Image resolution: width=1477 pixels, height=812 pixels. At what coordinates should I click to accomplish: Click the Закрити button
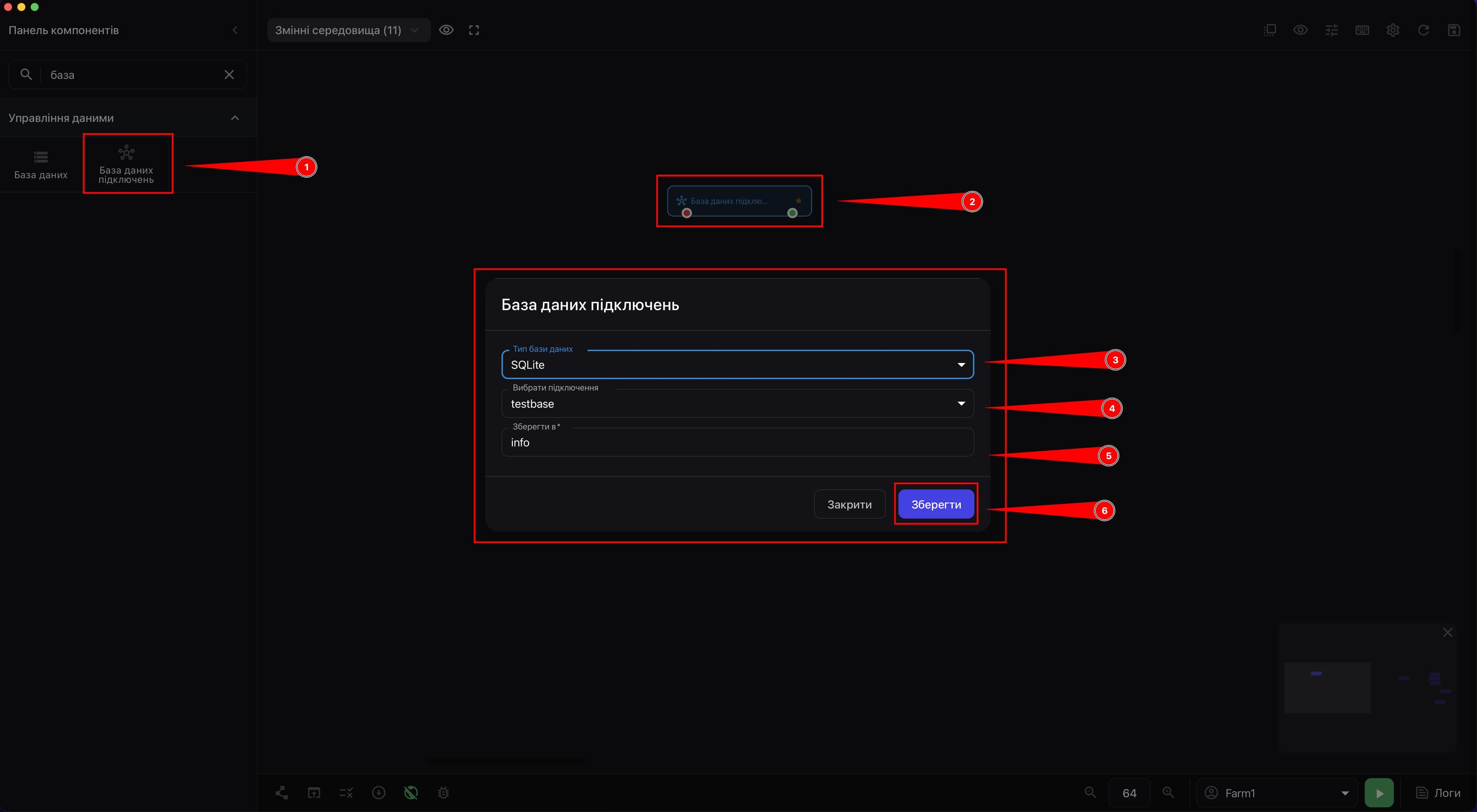tap(849, 505)
